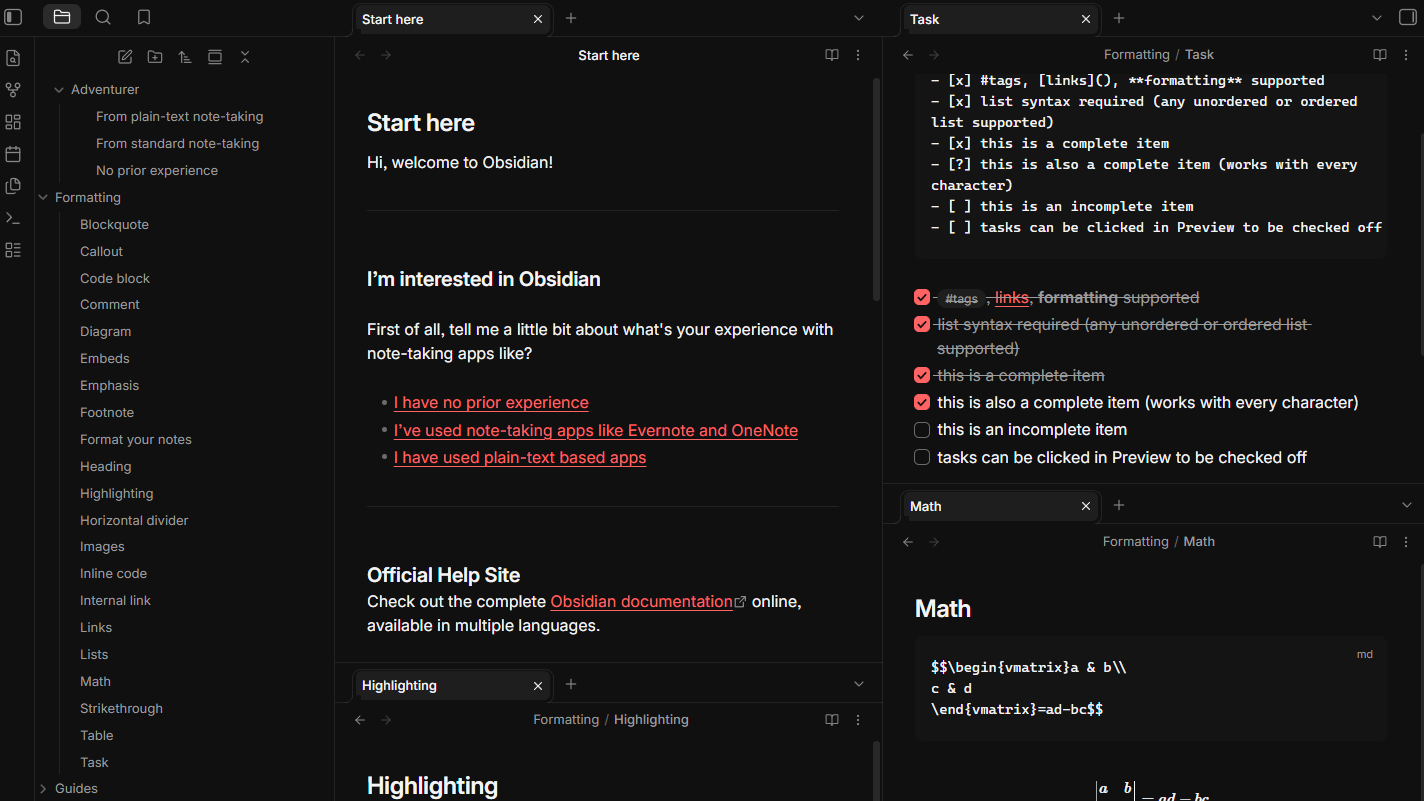Open the Callout note in the file tree
The image size is (1424, 801).
(x=101, y=251)
